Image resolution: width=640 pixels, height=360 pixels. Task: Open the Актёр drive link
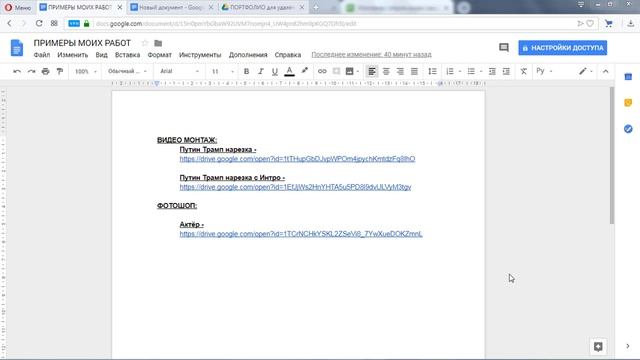301,234
